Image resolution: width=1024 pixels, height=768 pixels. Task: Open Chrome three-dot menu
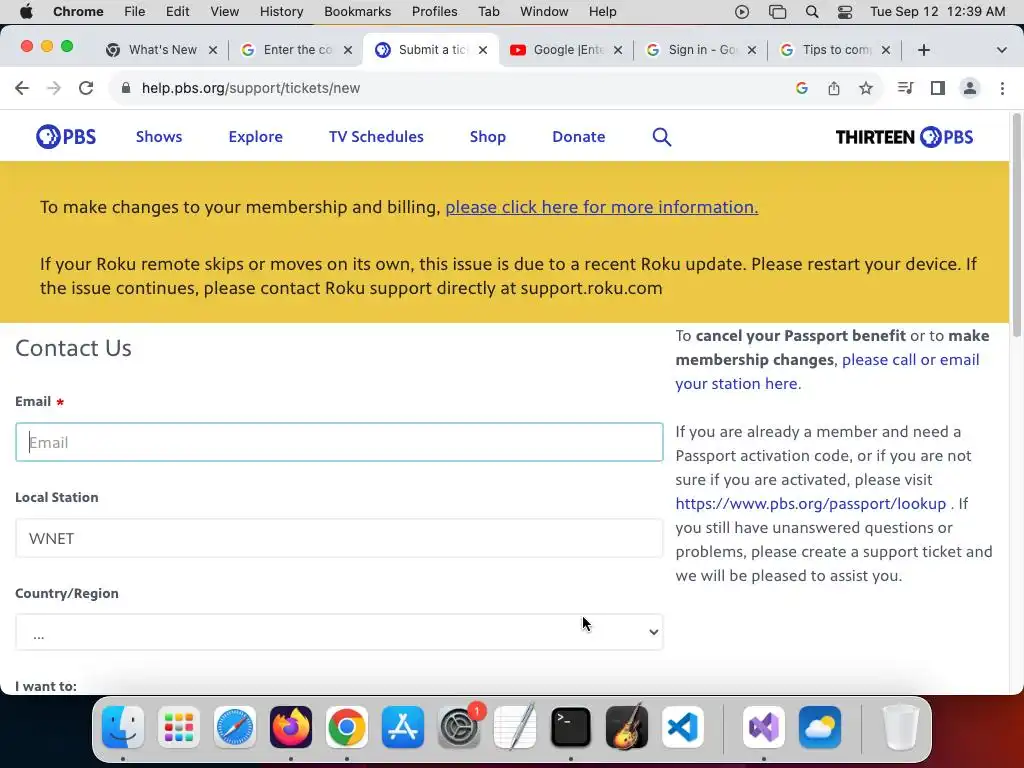1002,88
